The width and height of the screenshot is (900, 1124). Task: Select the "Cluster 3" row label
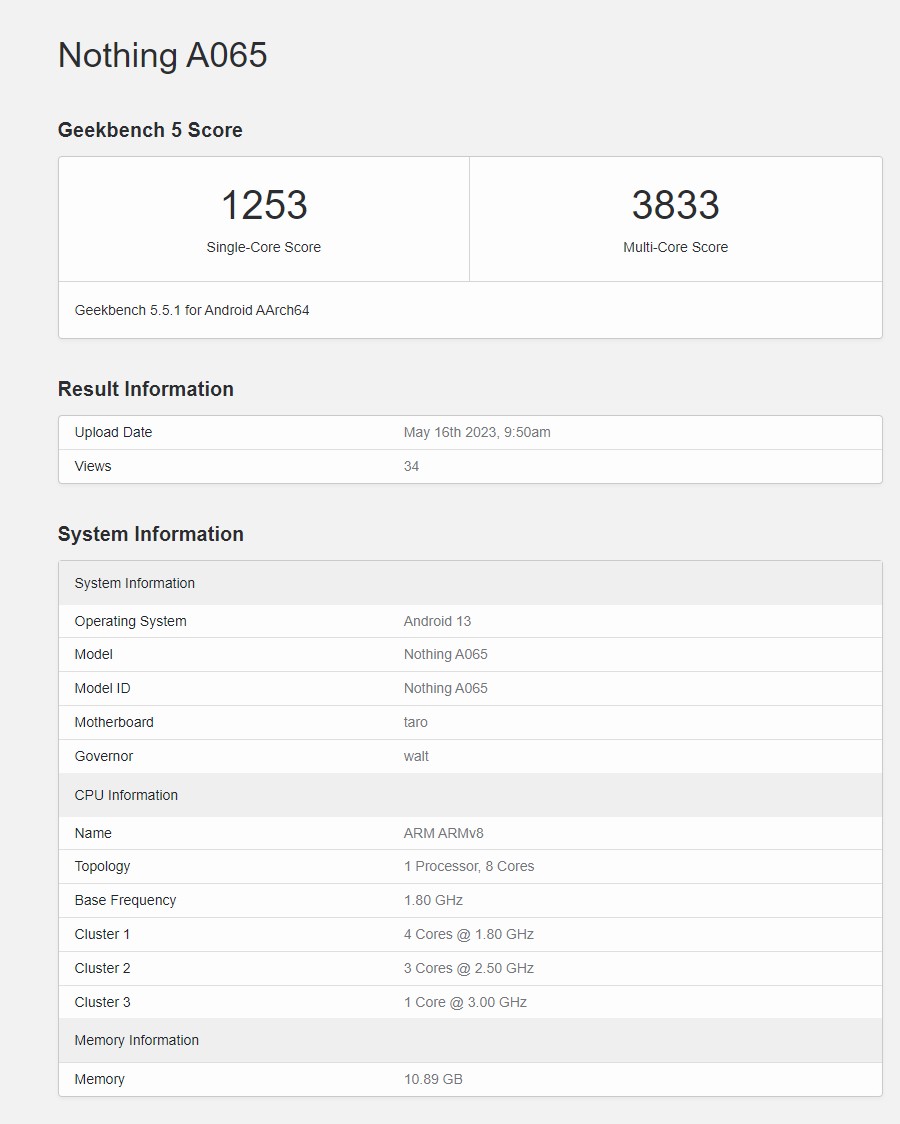point(102,1002)
